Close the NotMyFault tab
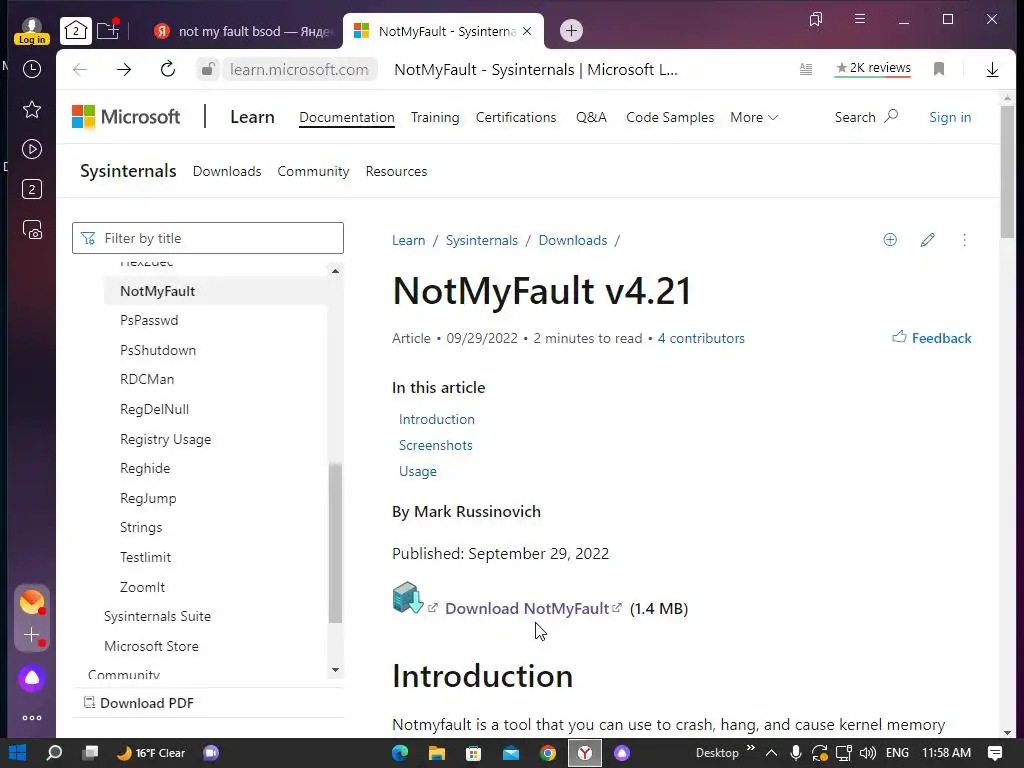This screenshot has height=768, width=1024. coord(527,31)
